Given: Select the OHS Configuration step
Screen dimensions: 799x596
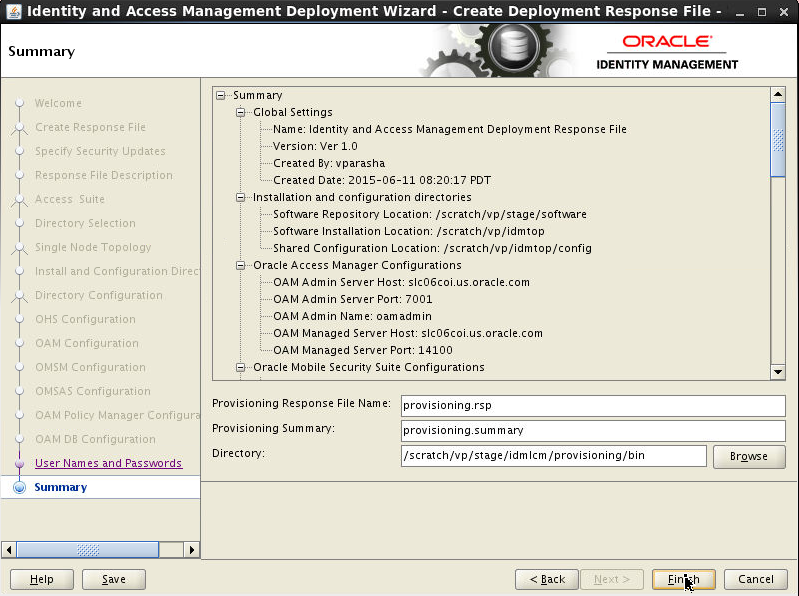Looking at the screenshot, I should click(85, 319).
